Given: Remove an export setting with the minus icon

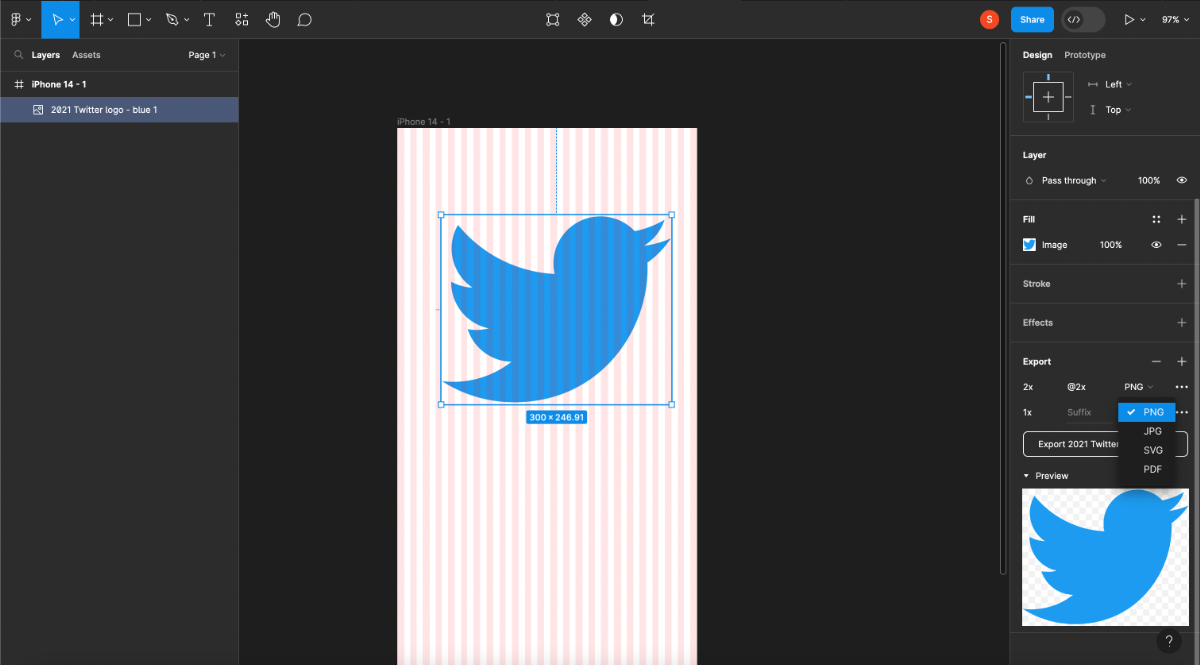Looking at the screenshot, I should pyautogui.click(x=1156, y=362).
